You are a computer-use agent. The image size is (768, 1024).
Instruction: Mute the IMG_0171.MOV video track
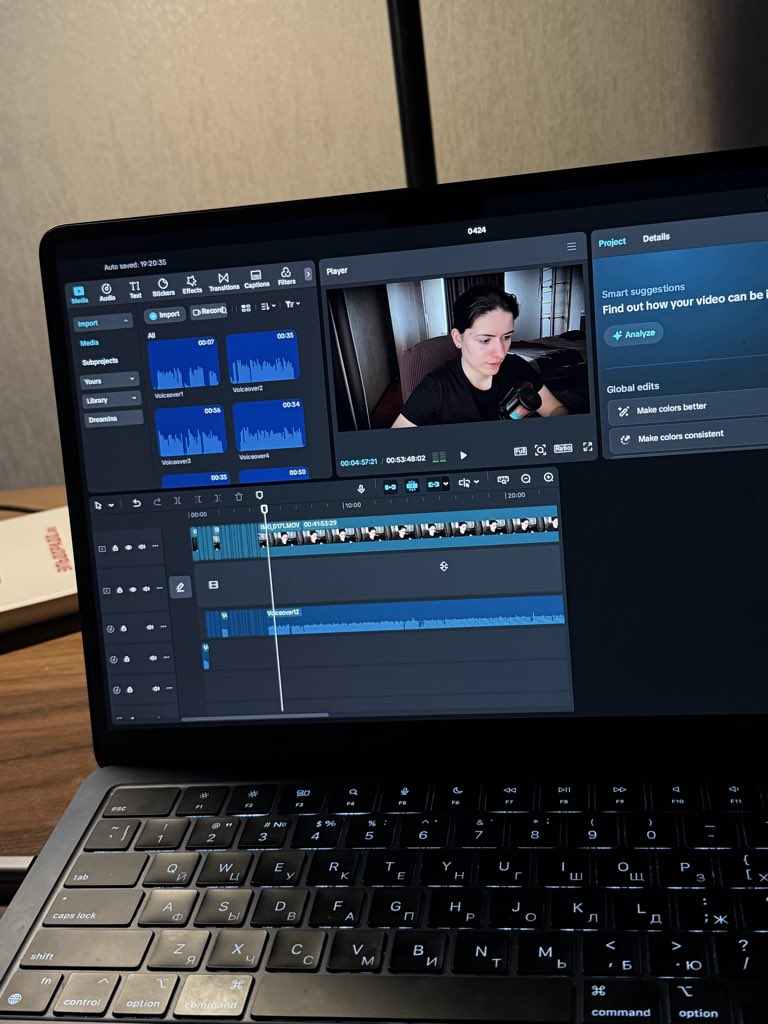pyautogui.click(x=142, y=547)
